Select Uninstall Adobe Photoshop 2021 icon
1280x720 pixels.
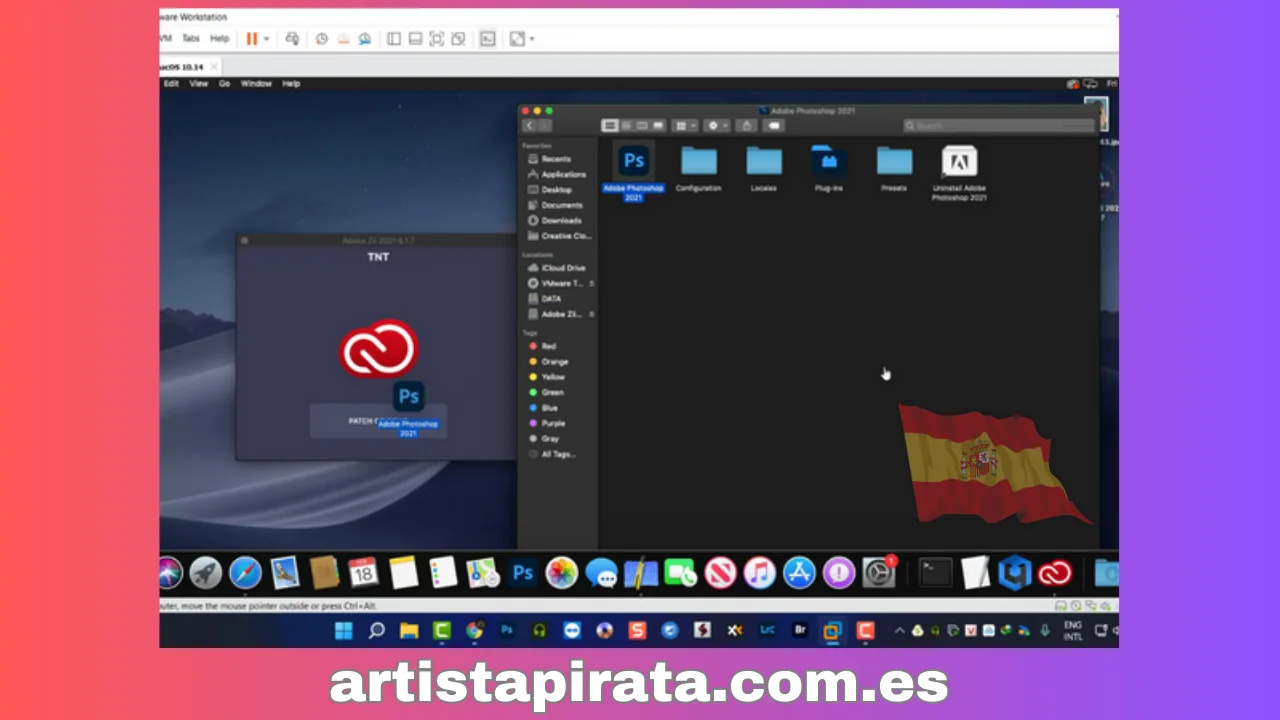959,161
